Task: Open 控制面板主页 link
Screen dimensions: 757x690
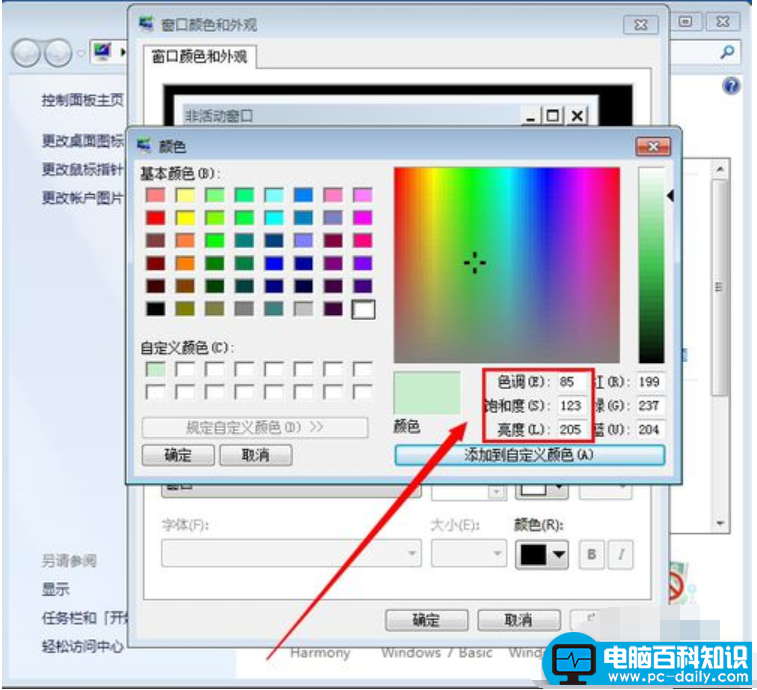Action: pyautogui.click(x=83, y=100)
